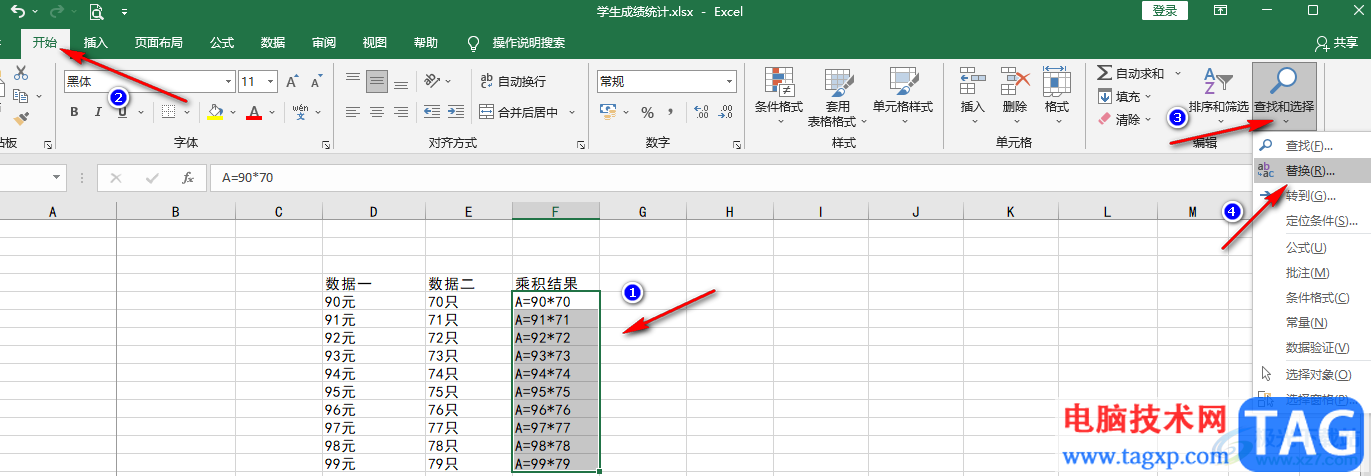Open the Name Box dropdown arrow

pos(56,178)
